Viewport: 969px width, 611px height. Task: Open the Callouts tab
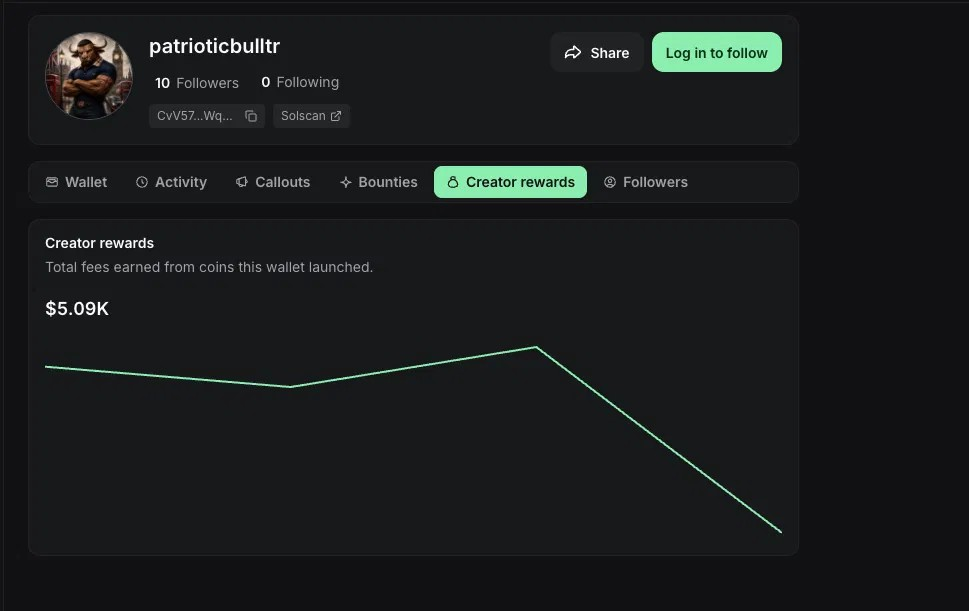[x=273, y=182]
